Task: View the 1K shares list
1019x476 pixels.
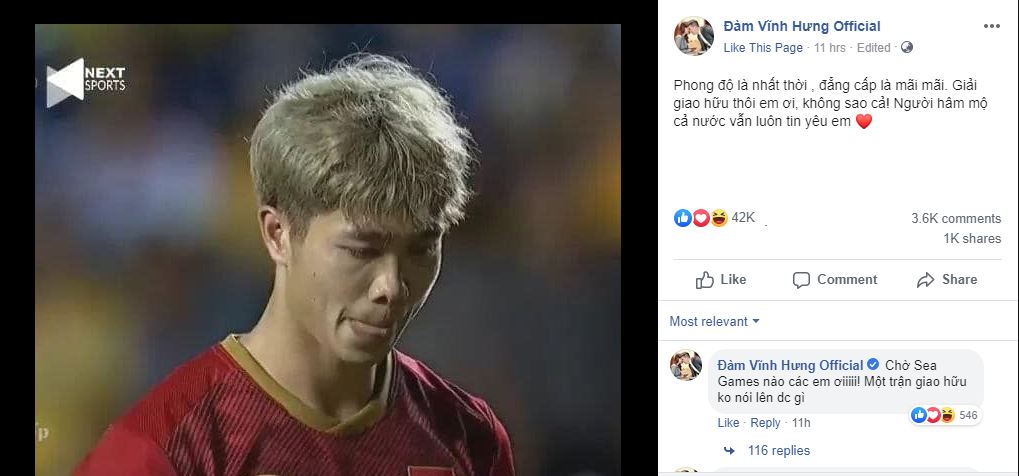Action: pos(972,239)
